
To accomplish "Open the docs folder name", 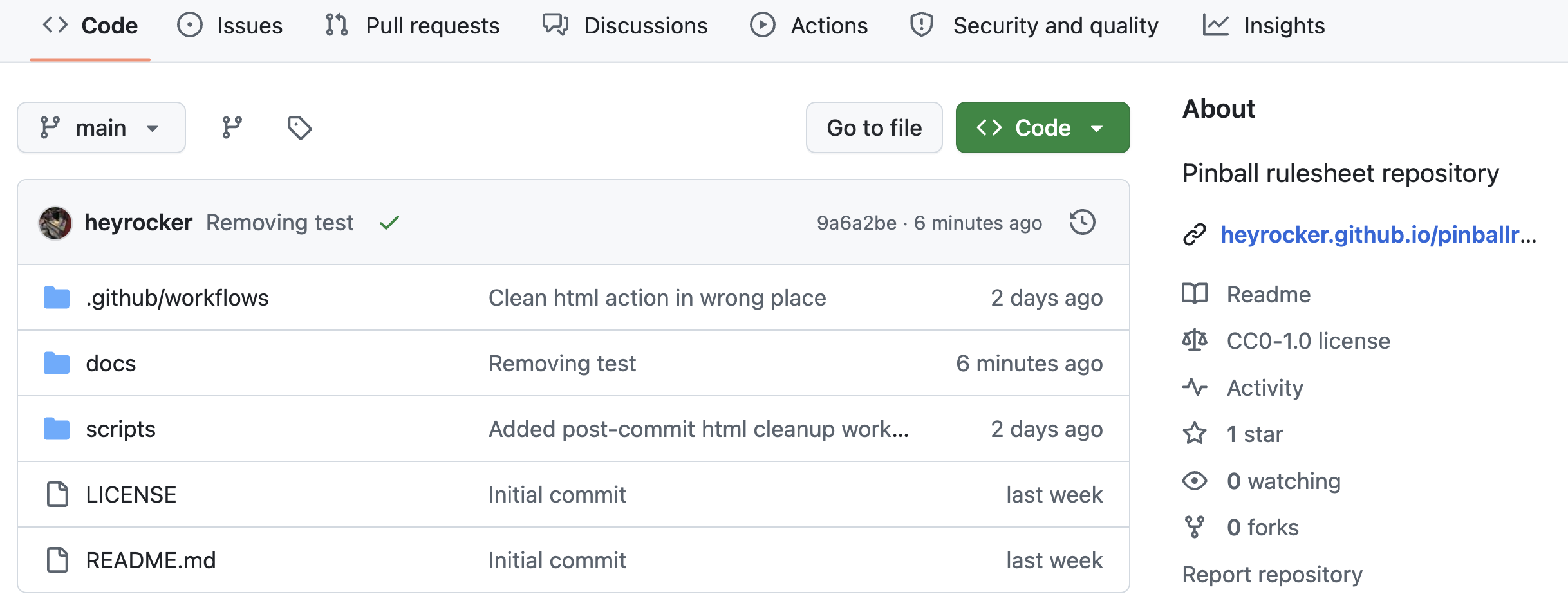I will click(x=111, y=364).
